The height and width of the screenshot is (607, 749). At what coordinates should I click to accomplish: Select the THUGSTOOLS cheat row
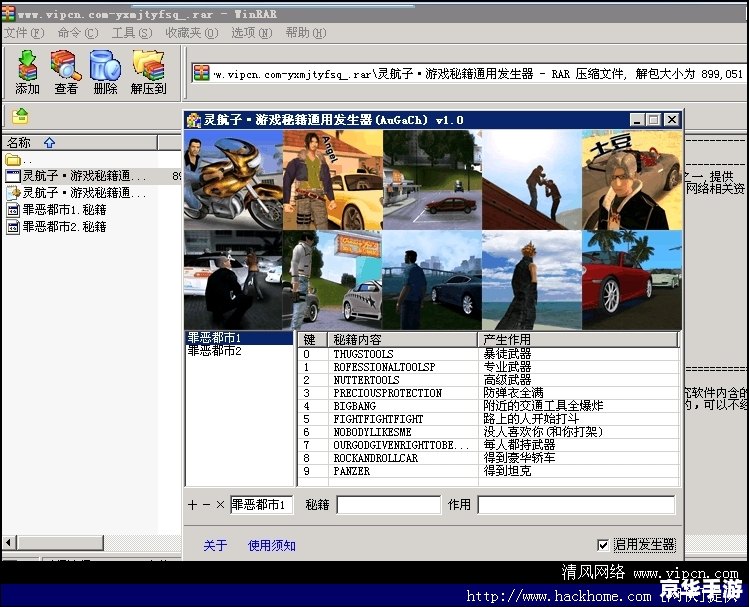click(x=488, y=354)
